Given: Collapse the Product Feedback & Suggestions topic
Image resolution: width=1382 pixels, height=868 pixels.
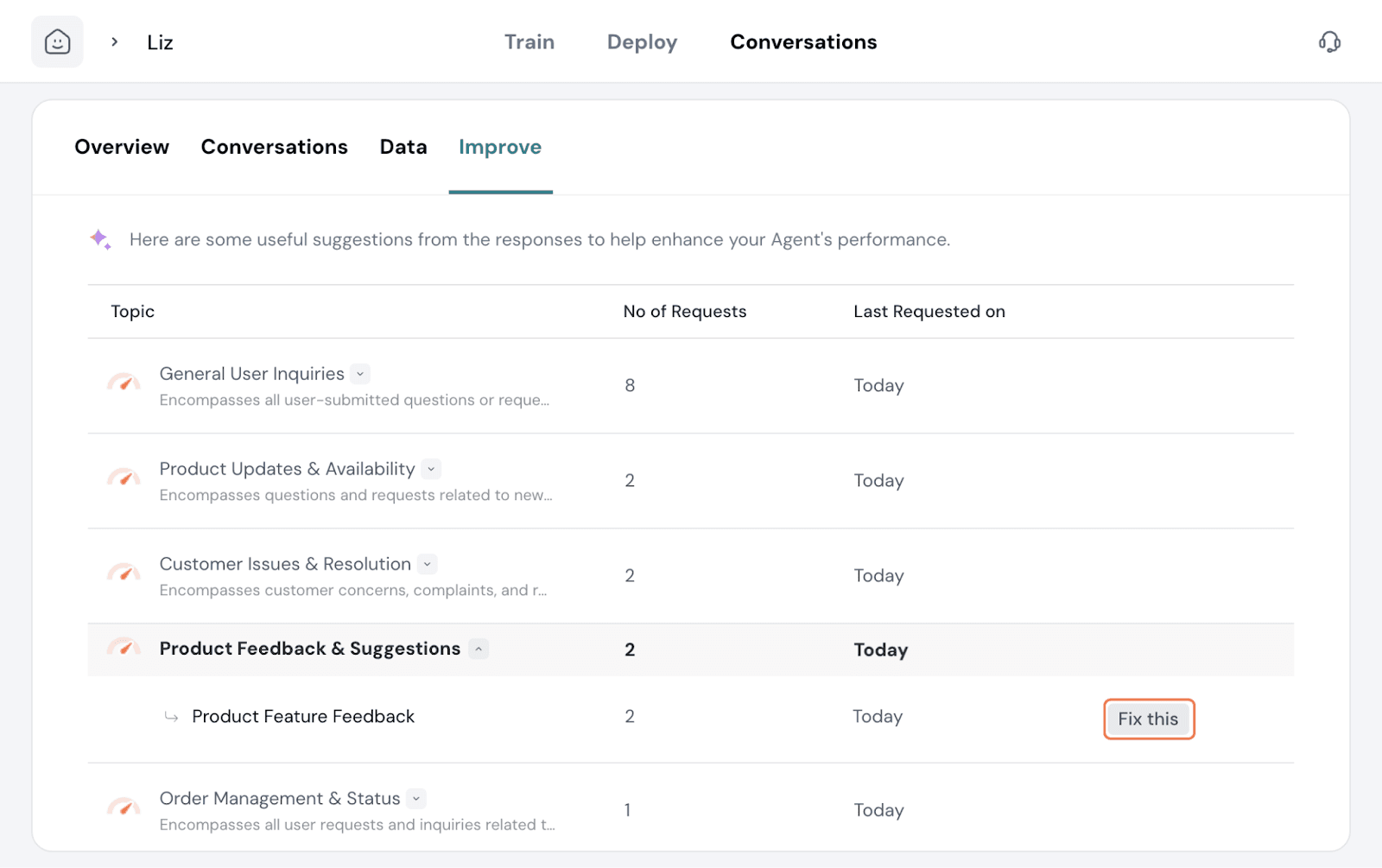Looking at the screenshot, I should (x=479, y=649).
